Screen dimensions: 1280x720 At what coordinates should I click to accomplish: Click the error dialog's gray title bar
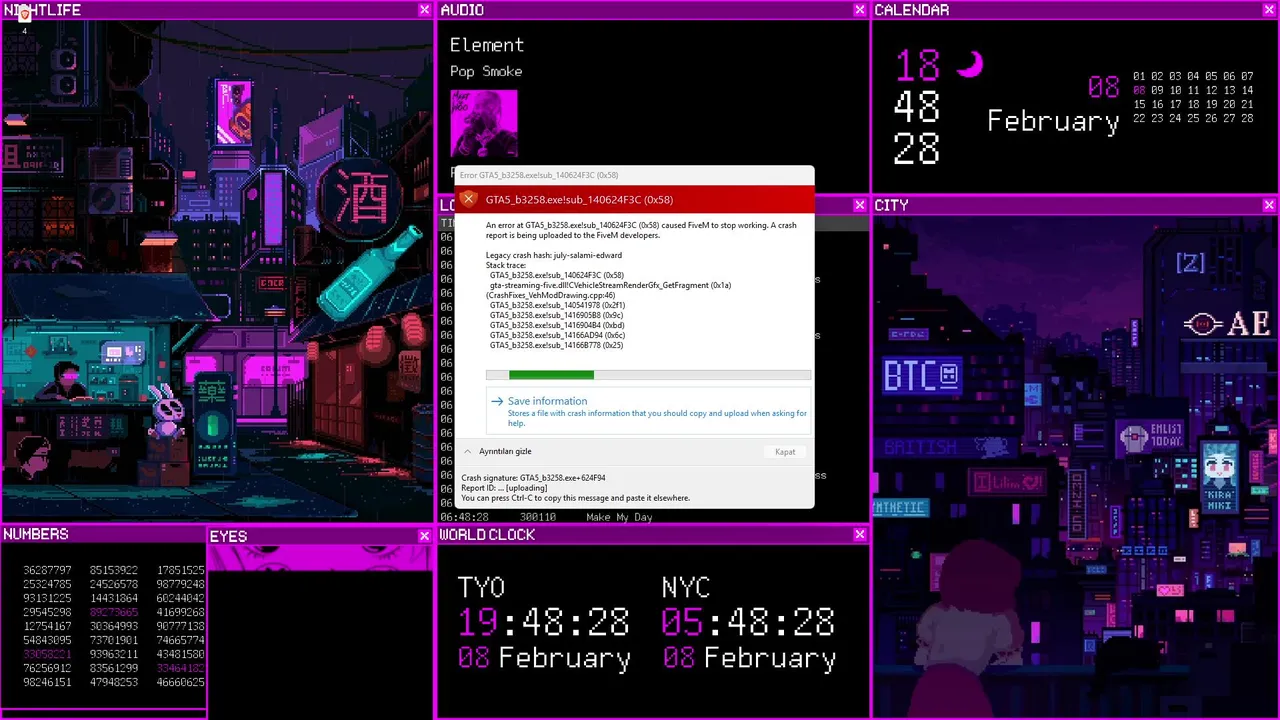pyautogui.click(x=634, y=175)
